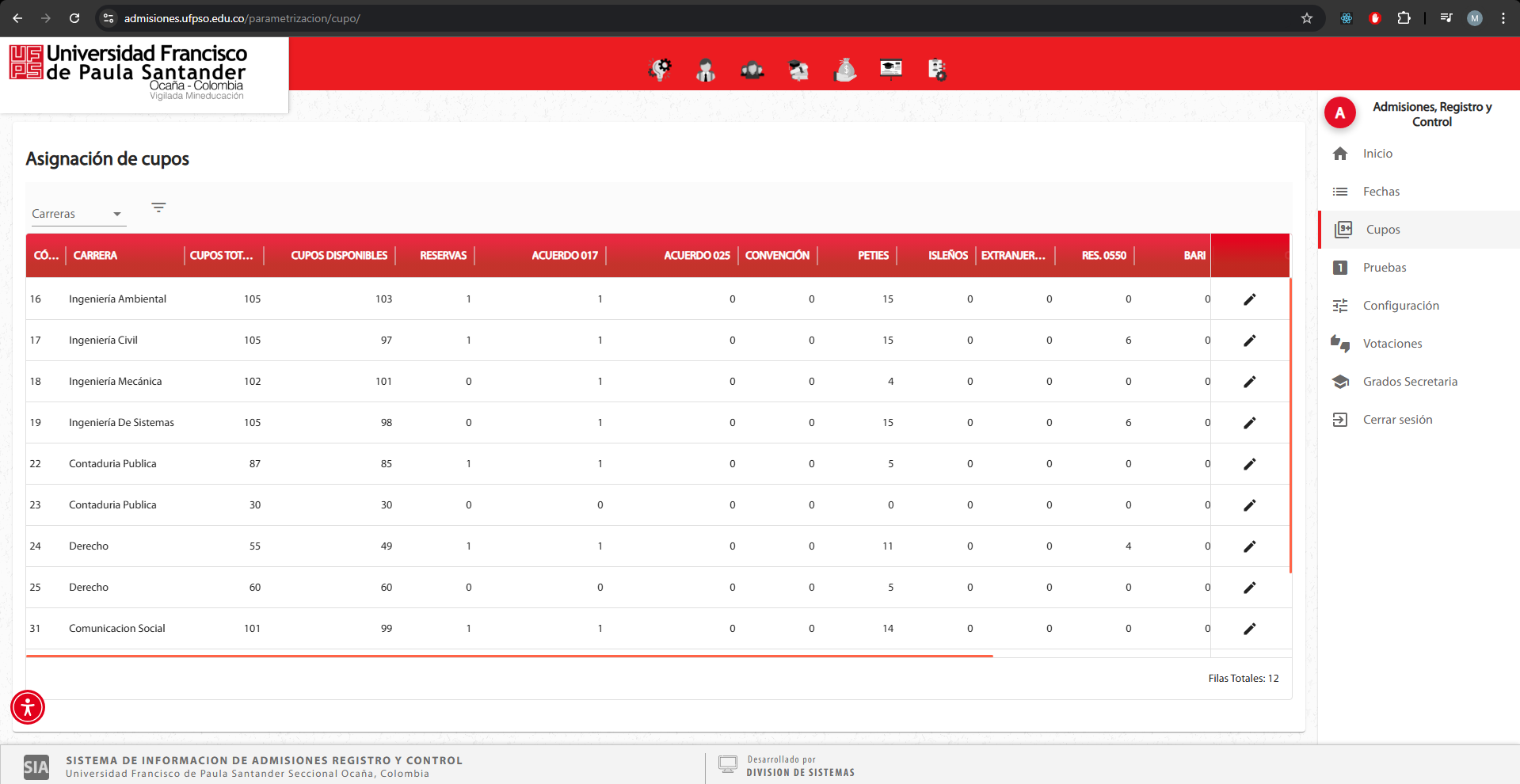Click the horizontal table scrollbar

coord(509,656)
